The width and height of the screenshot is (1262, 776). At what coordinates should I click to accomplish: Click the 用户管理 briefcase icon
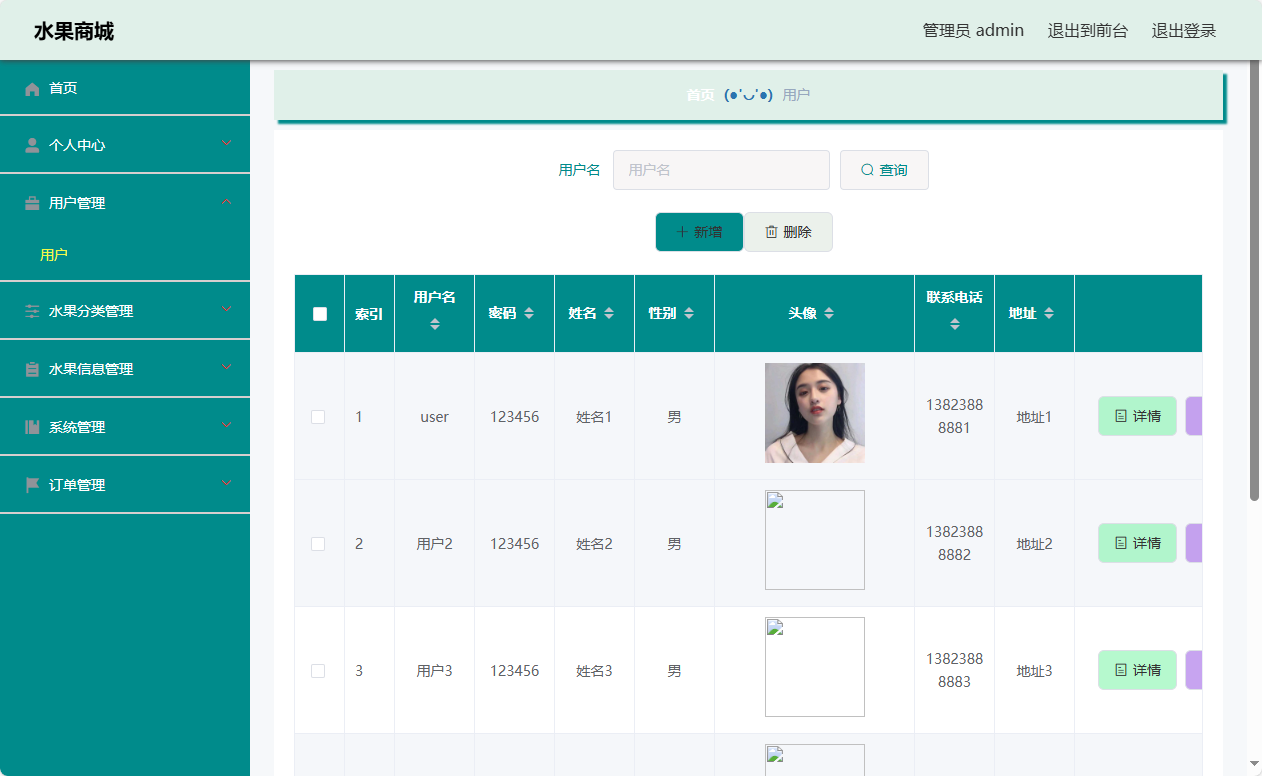tap(31, 202)
